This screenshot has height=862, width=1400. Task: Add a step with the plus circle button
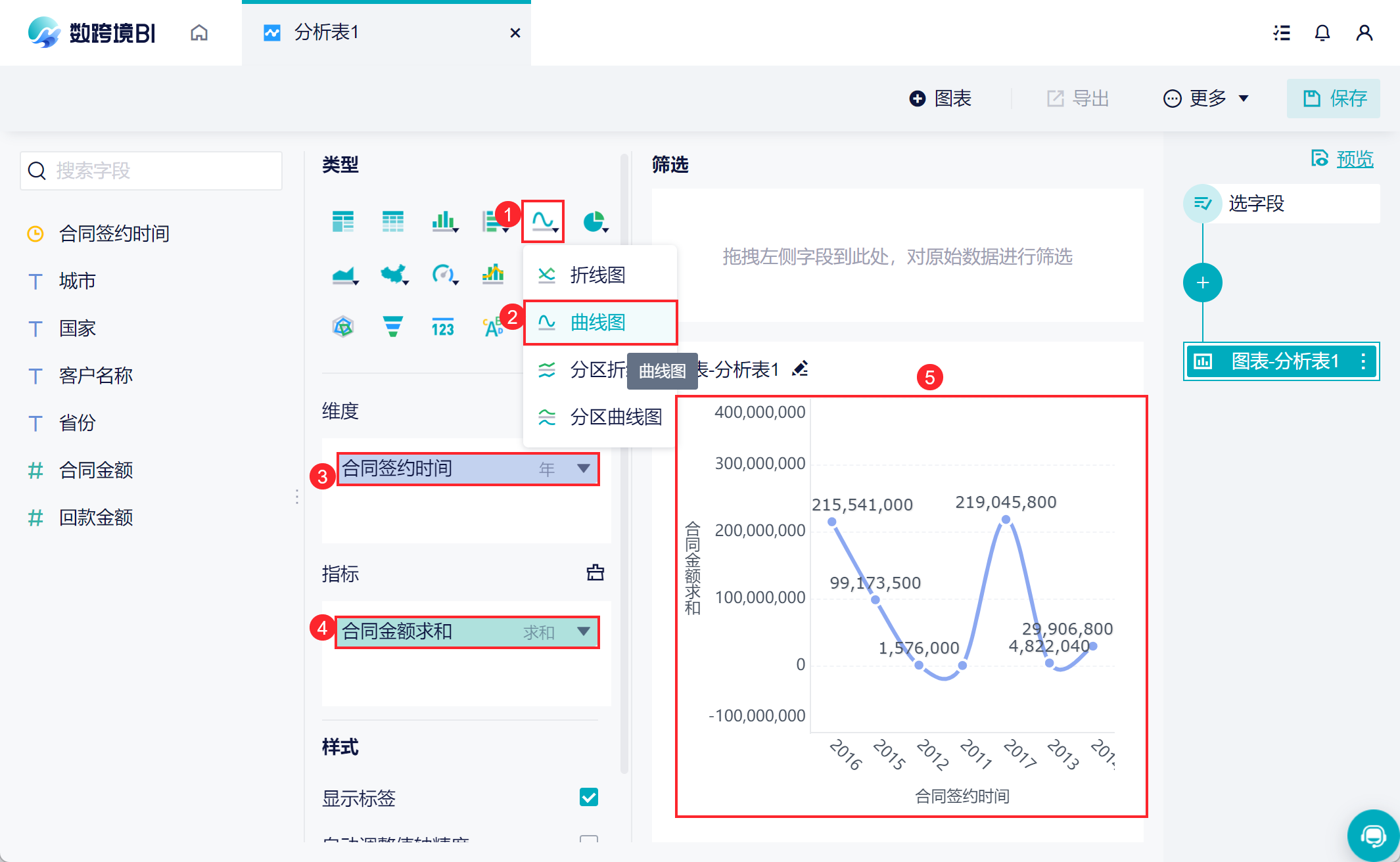(1202, 283)
